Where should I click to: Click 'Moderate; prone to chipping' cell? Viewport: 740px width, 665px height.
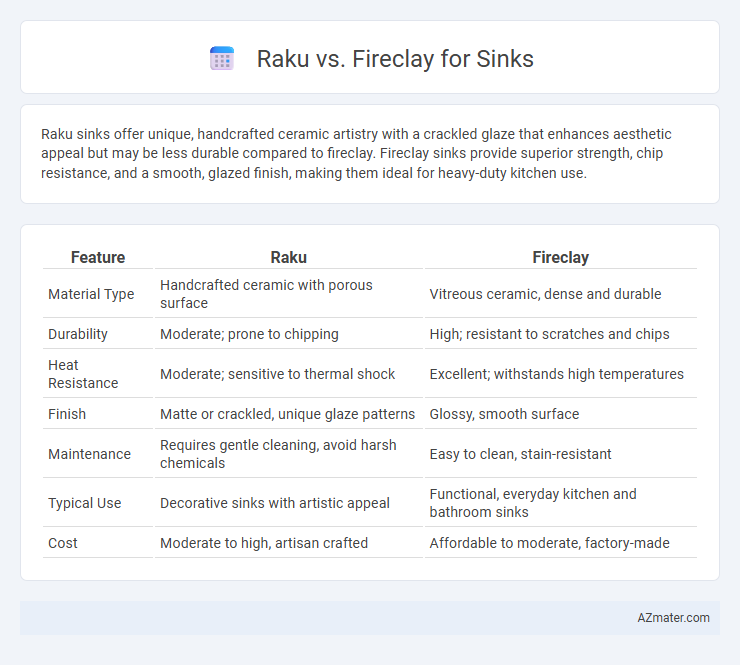coord(249,334)
